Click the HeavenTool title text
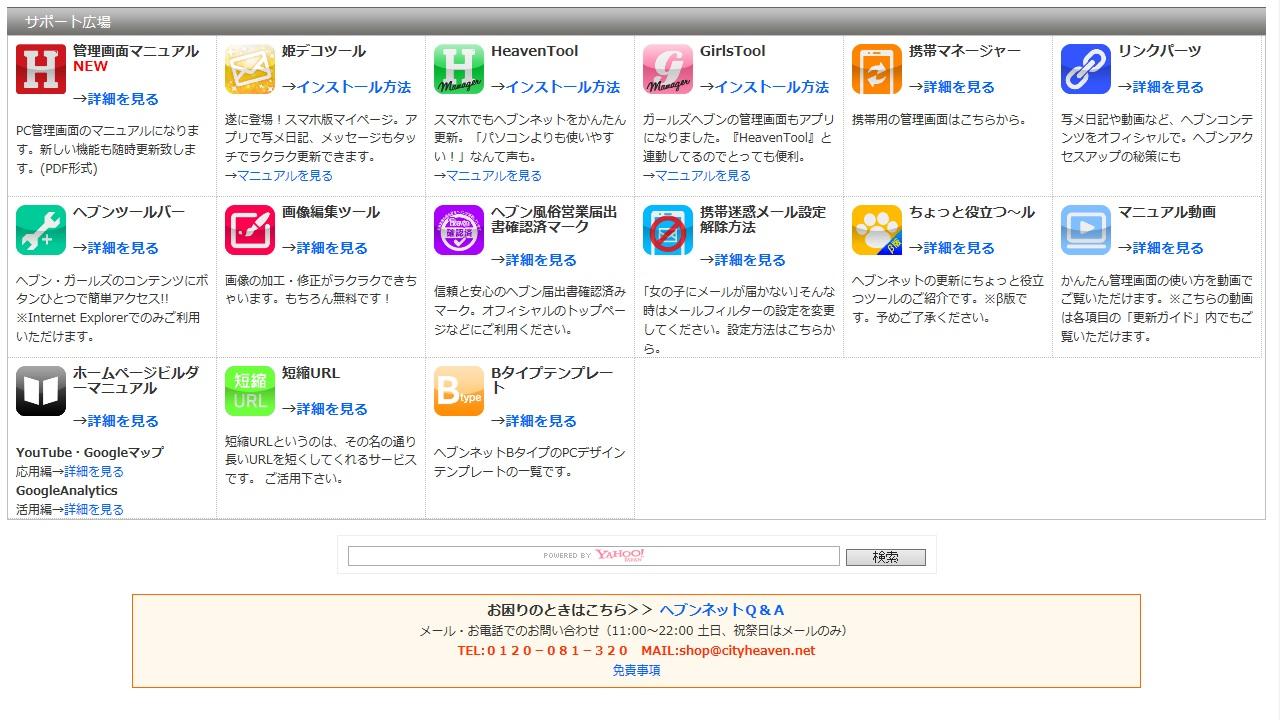 (x=535, y=51)
